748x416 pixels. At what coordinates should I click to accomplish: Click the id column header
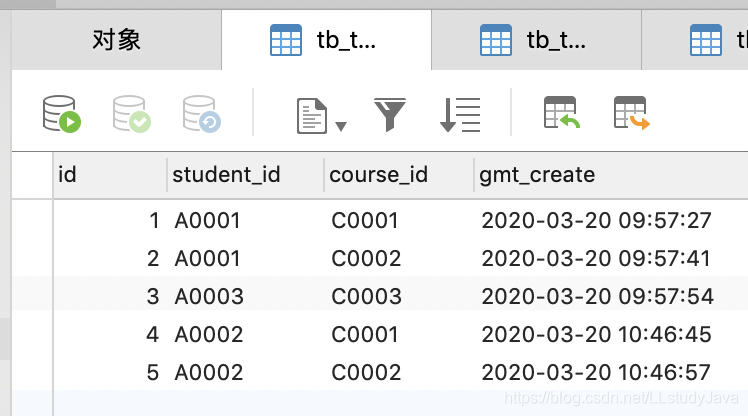click(110, 175)
